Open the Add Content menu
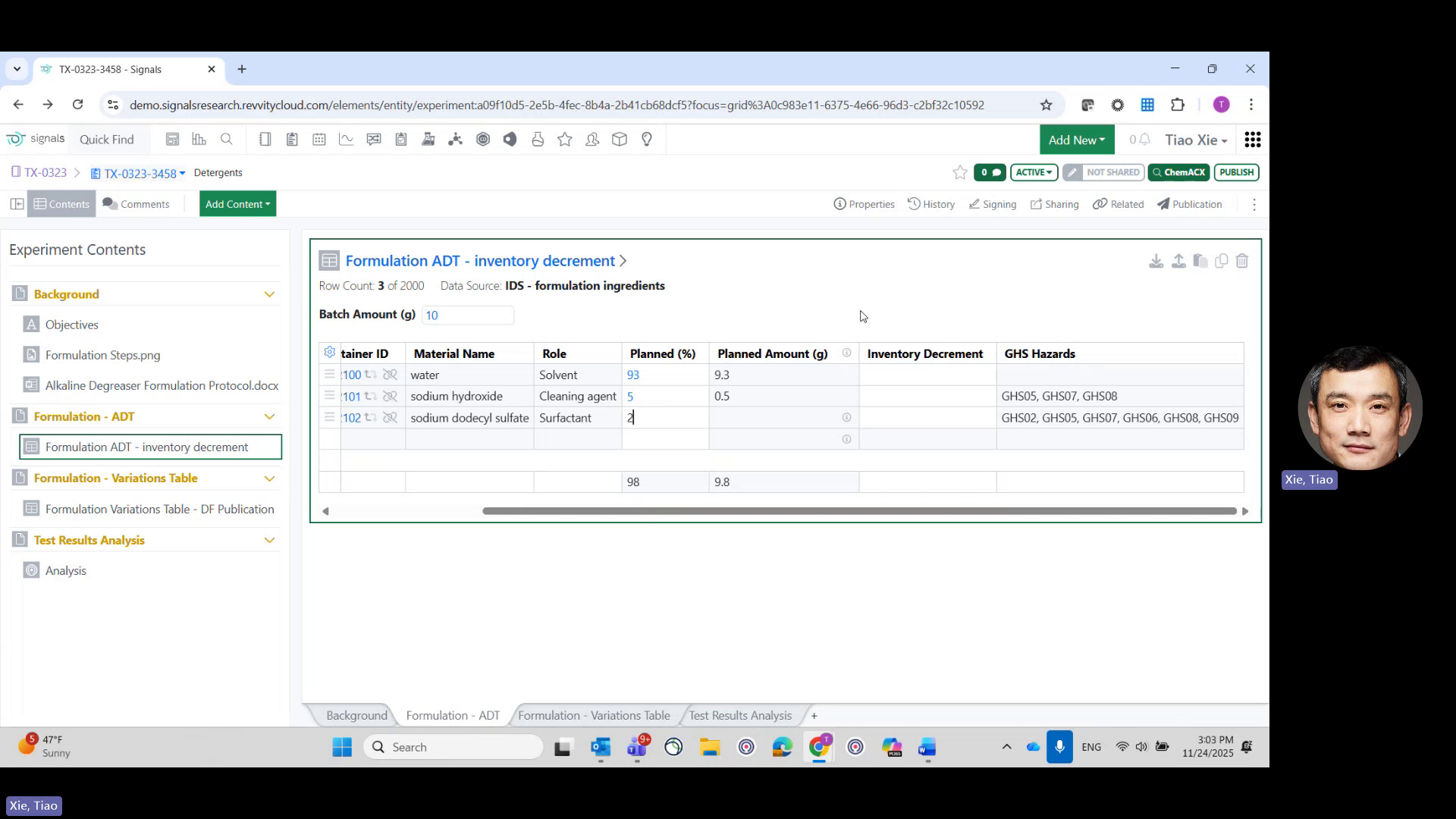The image size is (1456, 819). click(237, 203)
